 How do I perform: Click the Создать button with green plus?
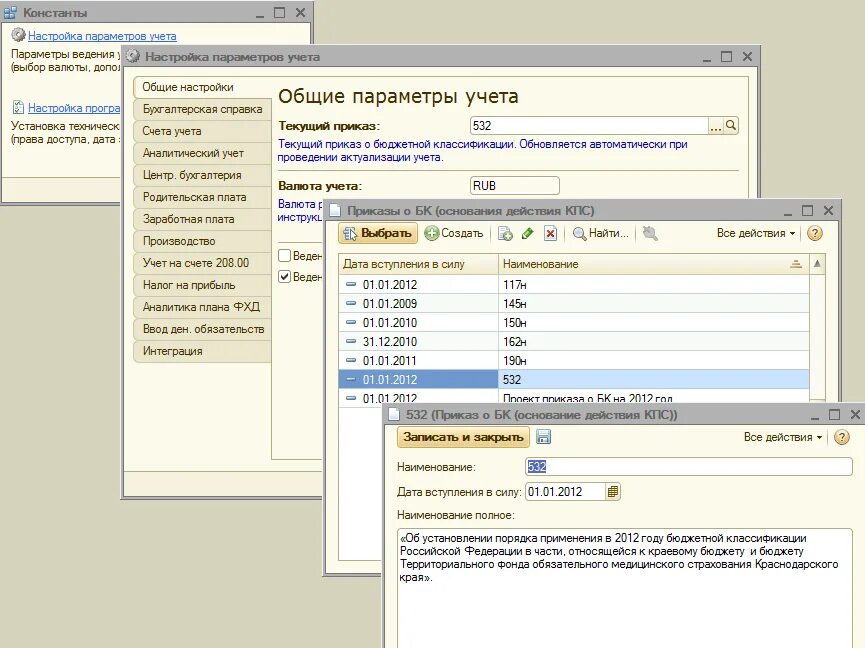pos(454,233)
